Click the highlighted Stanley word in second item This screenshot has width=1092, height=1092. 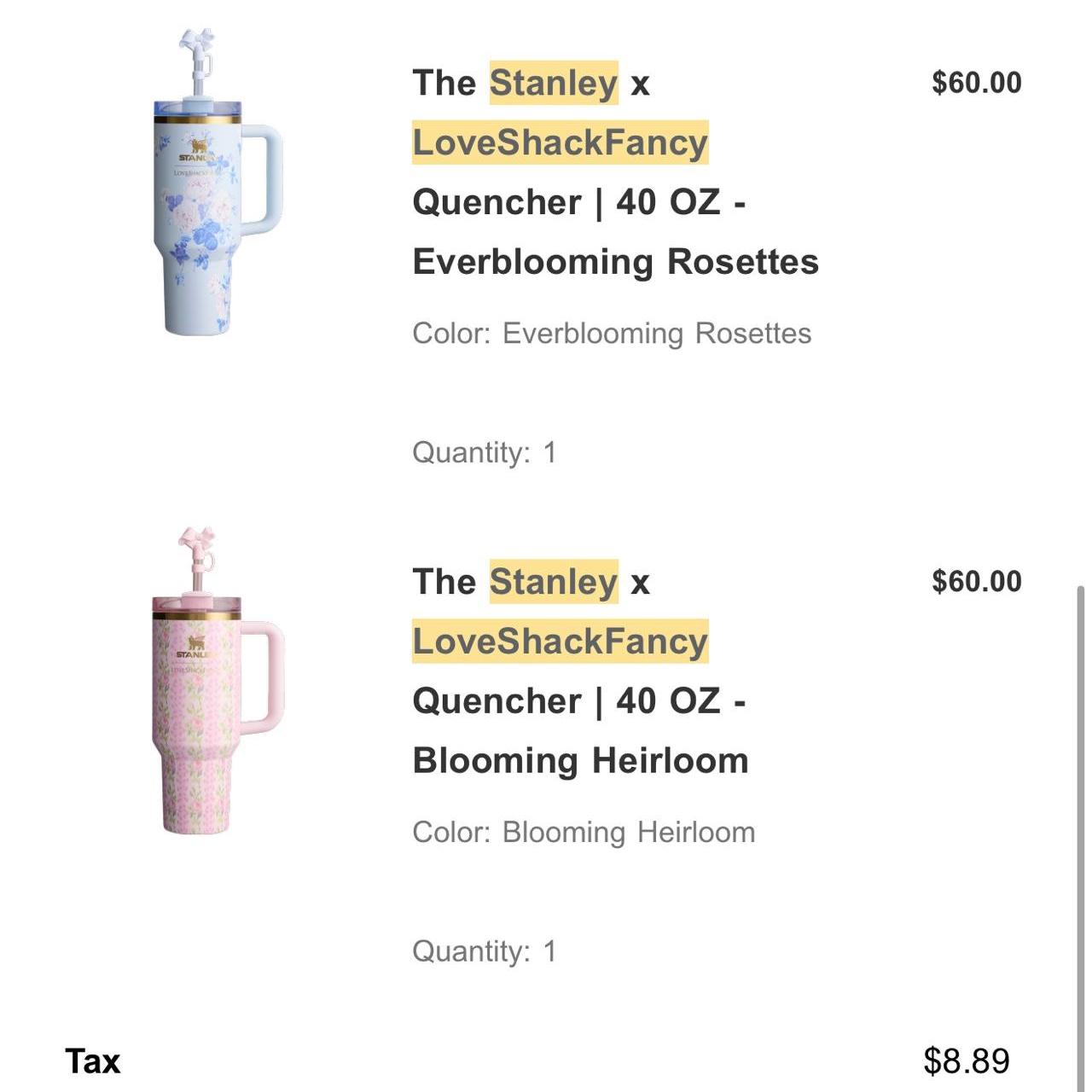[x=554, y=582]
